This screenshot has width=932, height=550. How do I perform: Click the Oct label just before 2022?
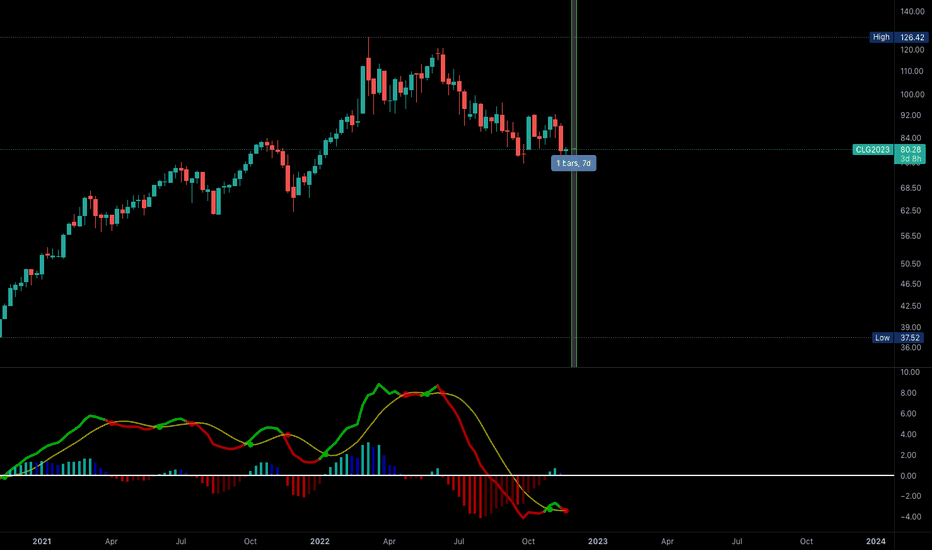250,542
